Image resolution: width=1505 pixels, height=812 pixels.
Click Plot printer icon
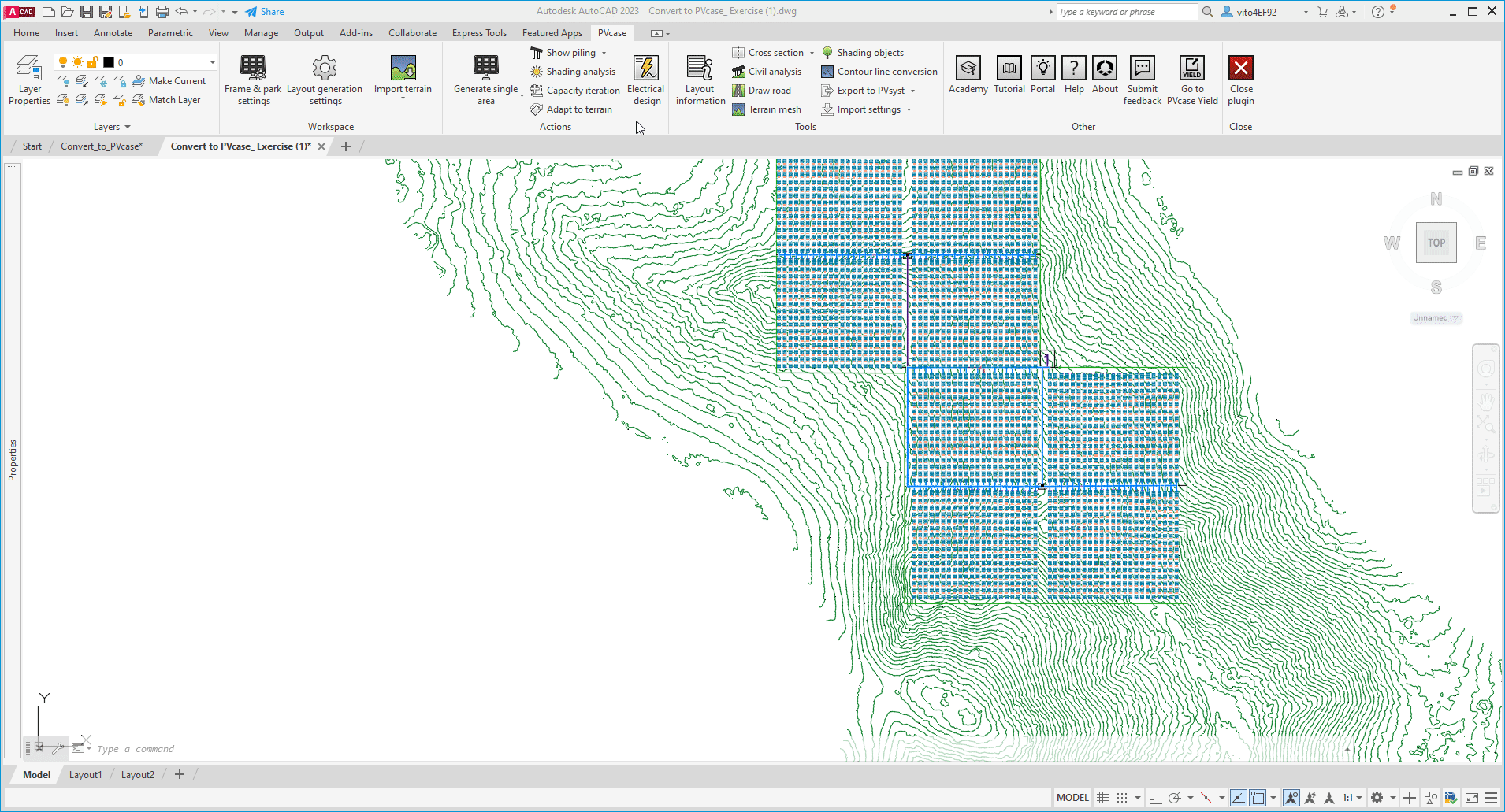[162, 12]
